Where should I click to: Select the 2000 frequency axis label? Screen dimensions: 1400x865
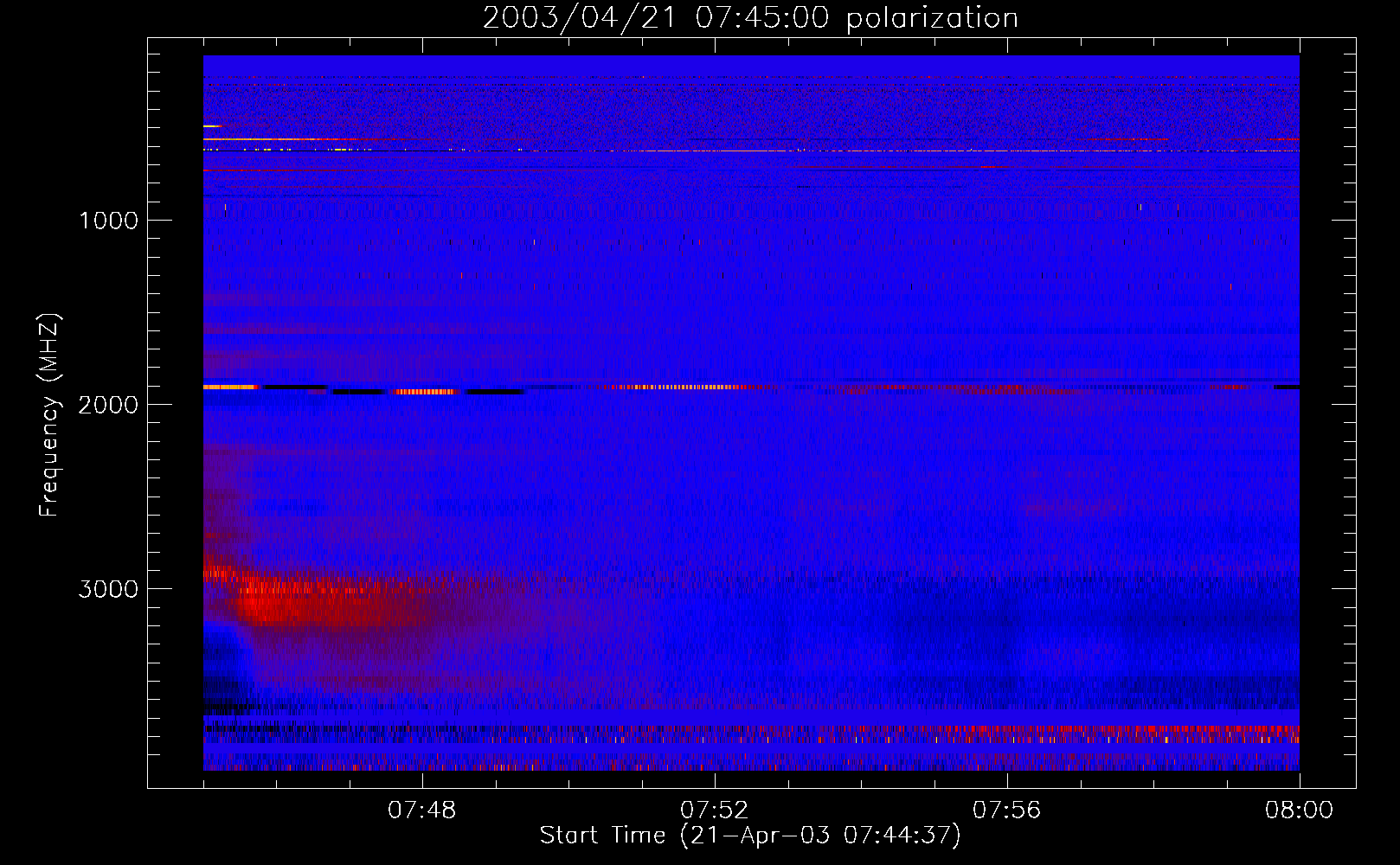[x=108, y=405]
